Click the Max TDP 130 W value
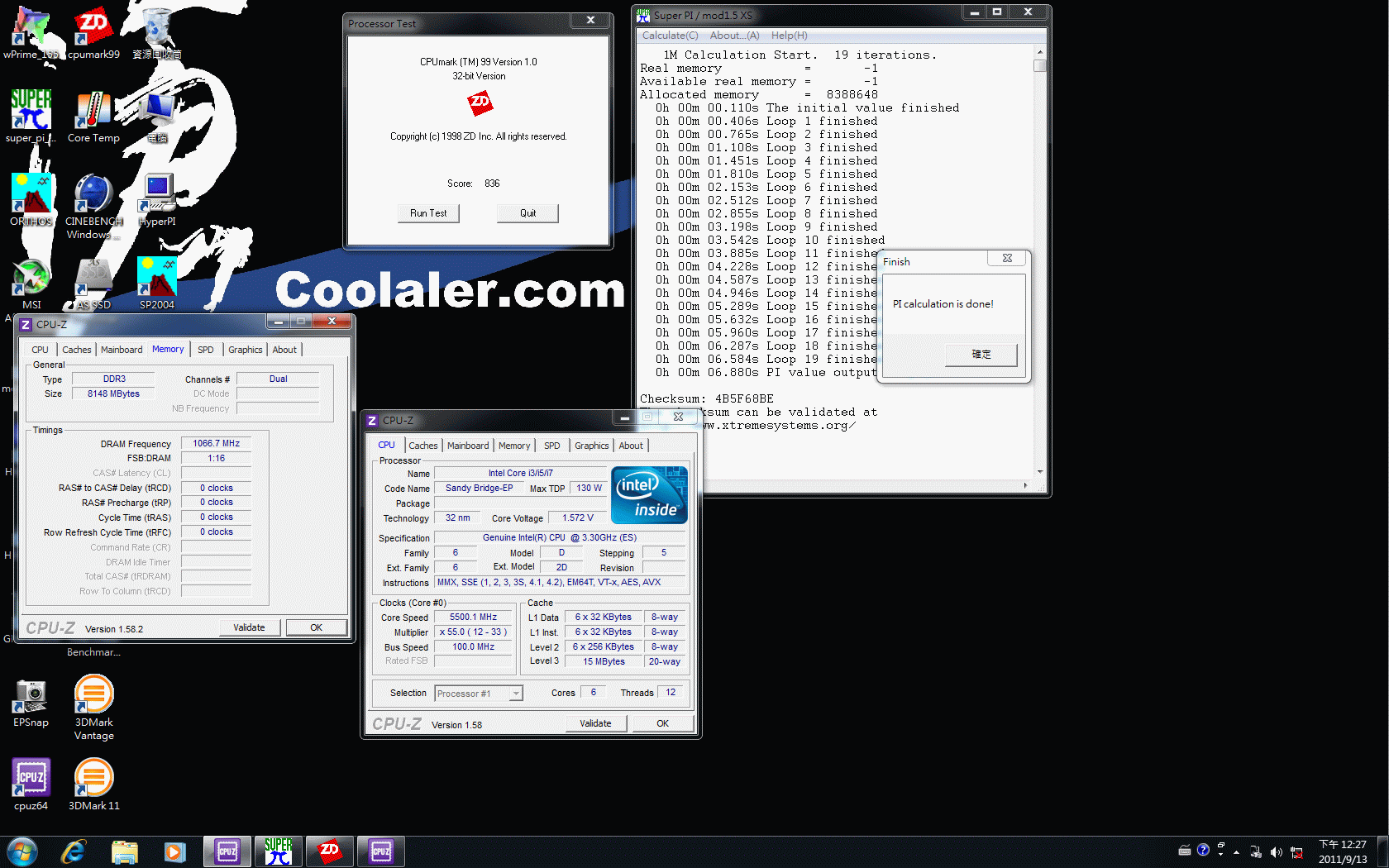Image resolution: width=1389 pixels, height=868 pixels. pyautogui.click(x=589, y=488)
